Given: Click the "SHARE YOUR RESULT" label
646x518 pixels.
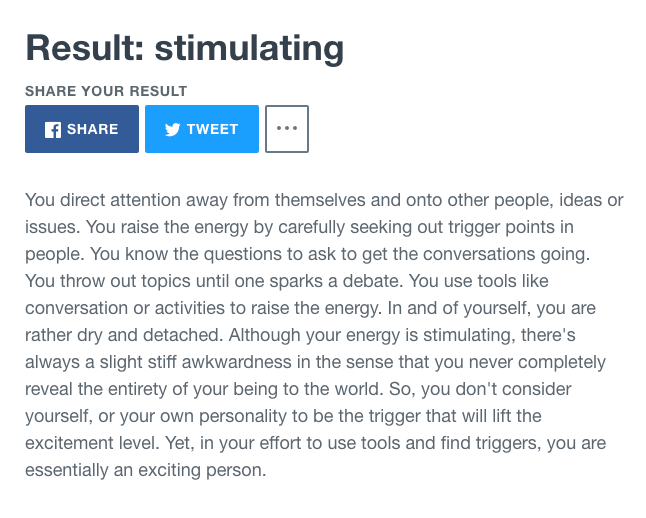Looking at the screenshot, I should pos(106,91).
